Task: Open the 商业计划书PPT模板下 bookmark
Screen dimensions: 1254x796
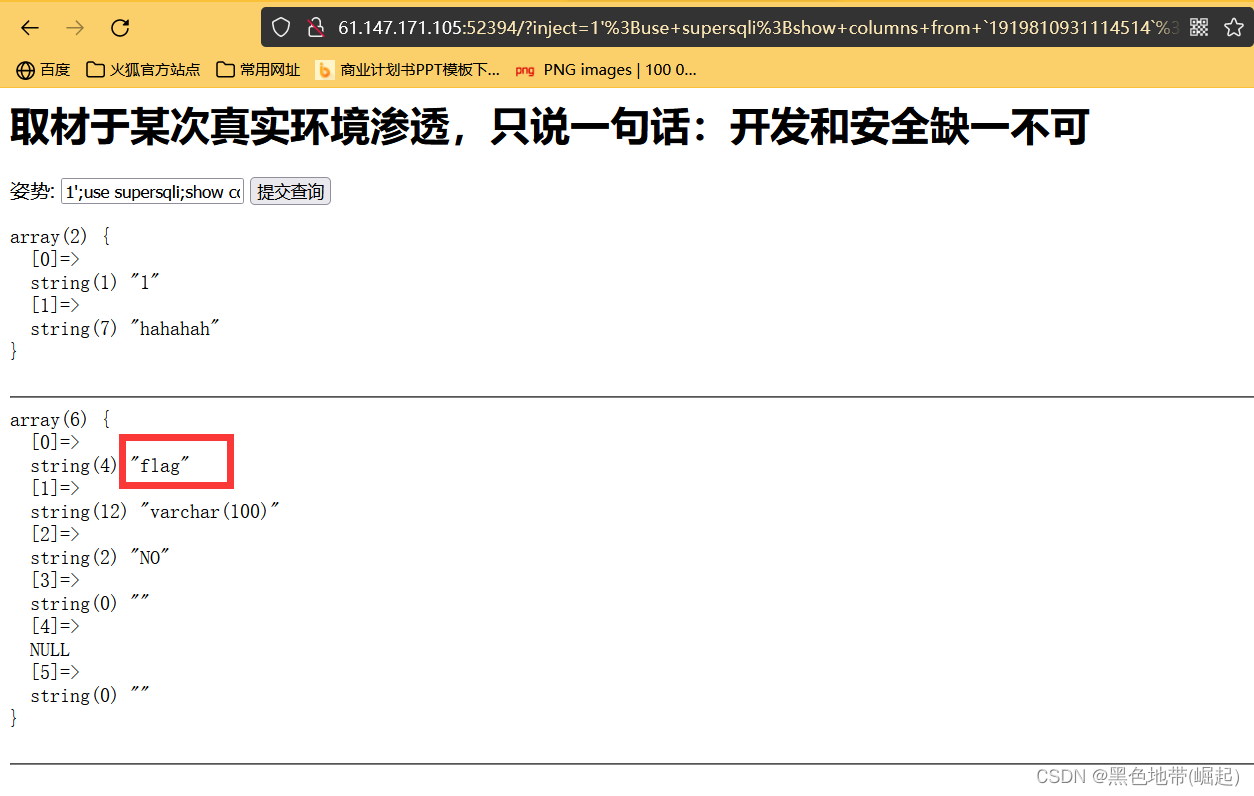Action: (408, 70)
